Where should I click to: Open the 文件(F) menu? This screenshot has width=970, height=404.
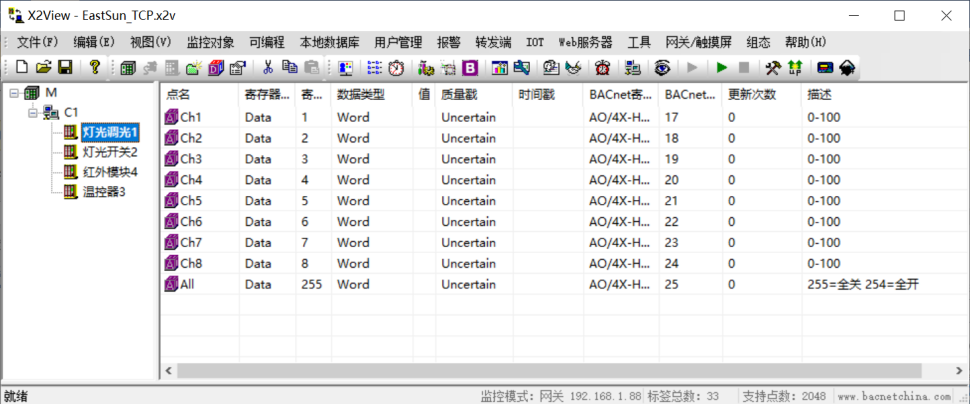pos(37,43)
